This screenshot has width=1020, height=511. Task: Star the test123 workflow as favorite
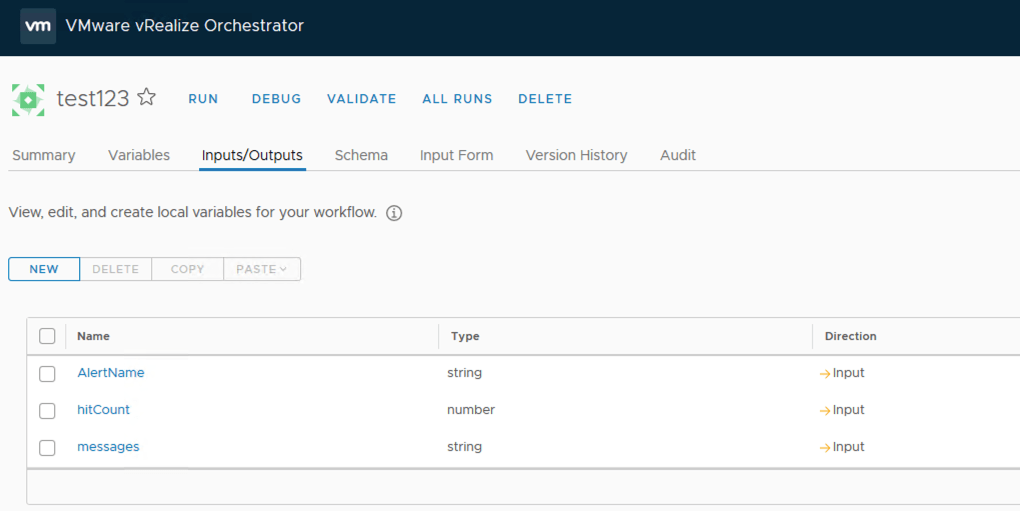[x=147, y=97]
